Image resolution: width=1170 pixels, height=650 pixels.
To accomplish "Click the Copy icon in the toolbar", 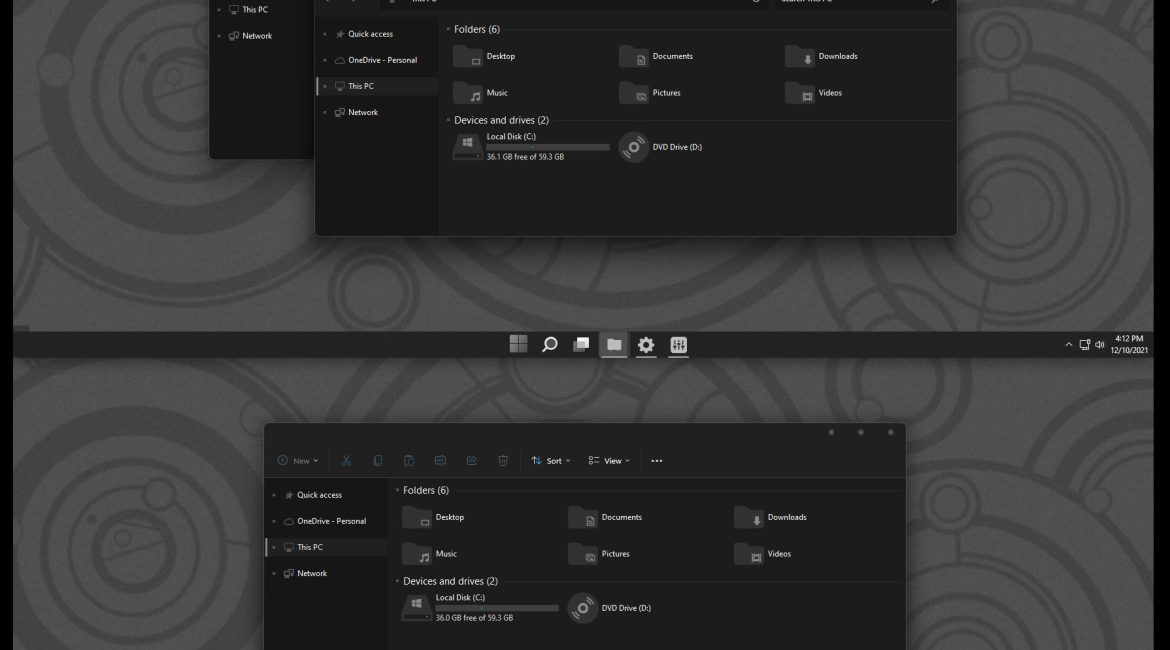I will click(378, 460).
